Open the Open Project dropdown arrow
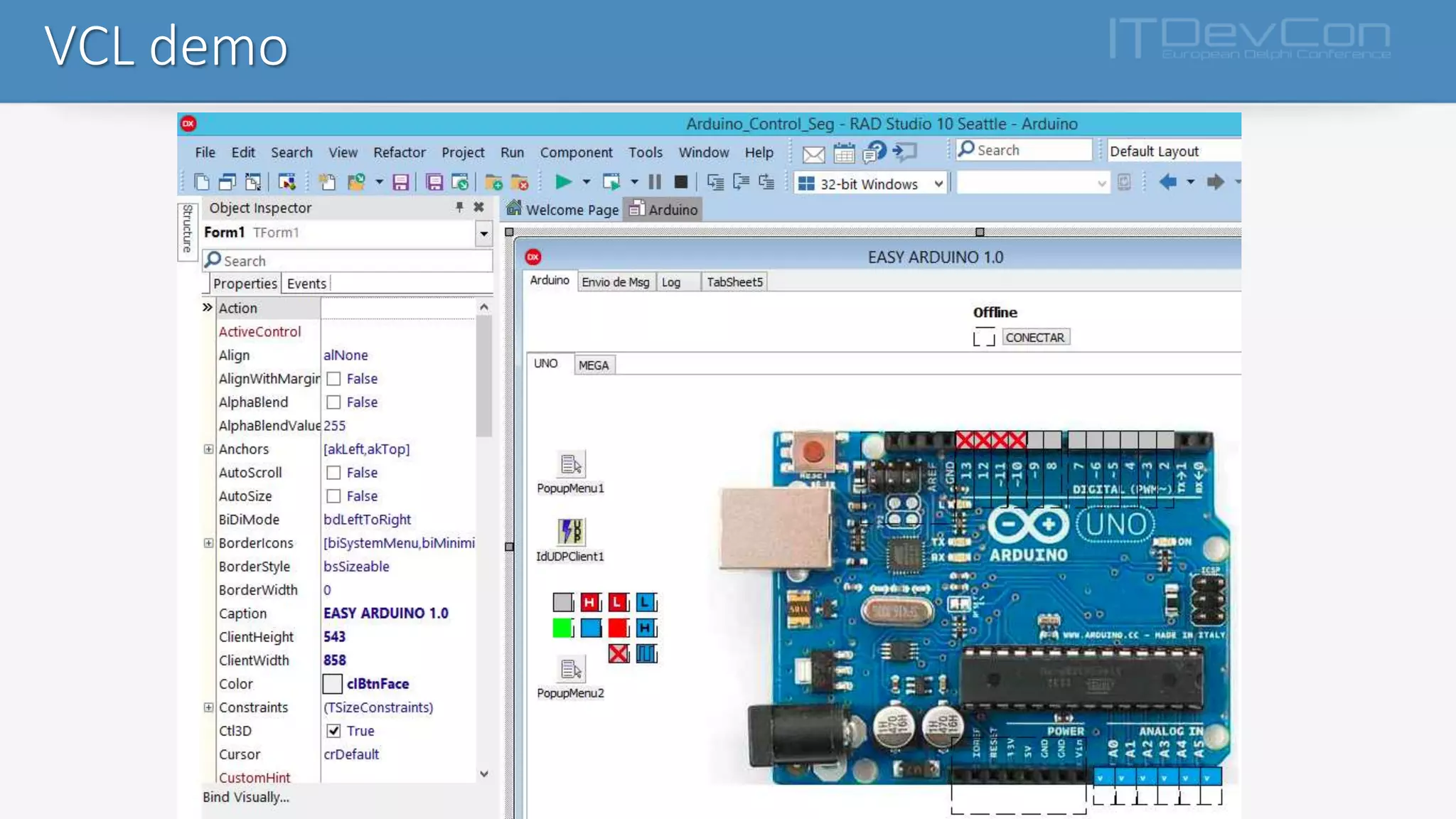Viewport: 1456px width, 819px height. (x=379, y=183)
